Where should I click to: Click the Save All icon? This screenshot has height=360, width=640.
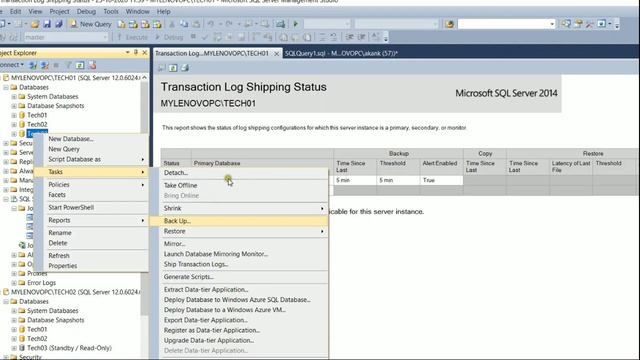pos(59,24)
